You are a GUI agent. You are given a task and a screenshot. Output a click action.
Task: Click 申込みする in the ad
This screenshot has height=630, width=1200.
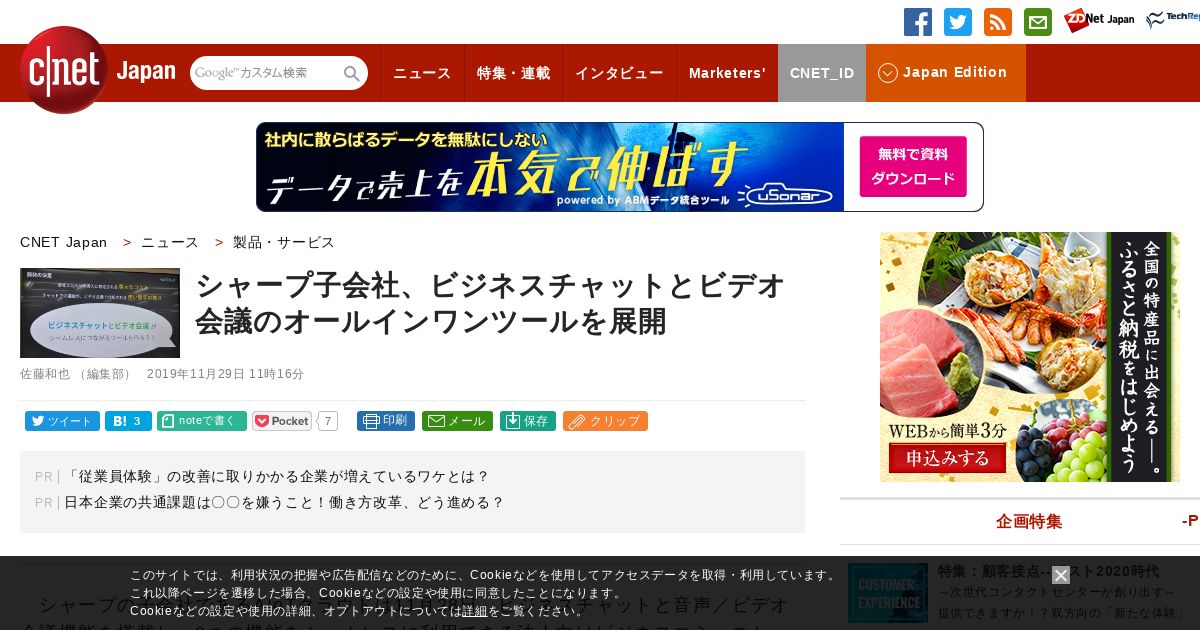(x=948, y=459)
